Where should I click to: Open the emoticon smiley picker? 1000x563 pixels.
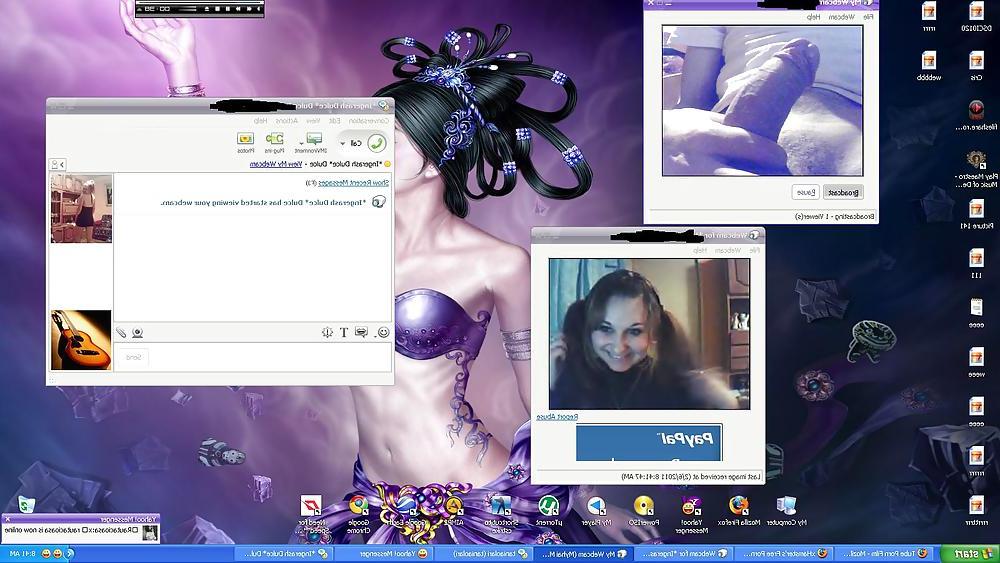coord(383,332)
